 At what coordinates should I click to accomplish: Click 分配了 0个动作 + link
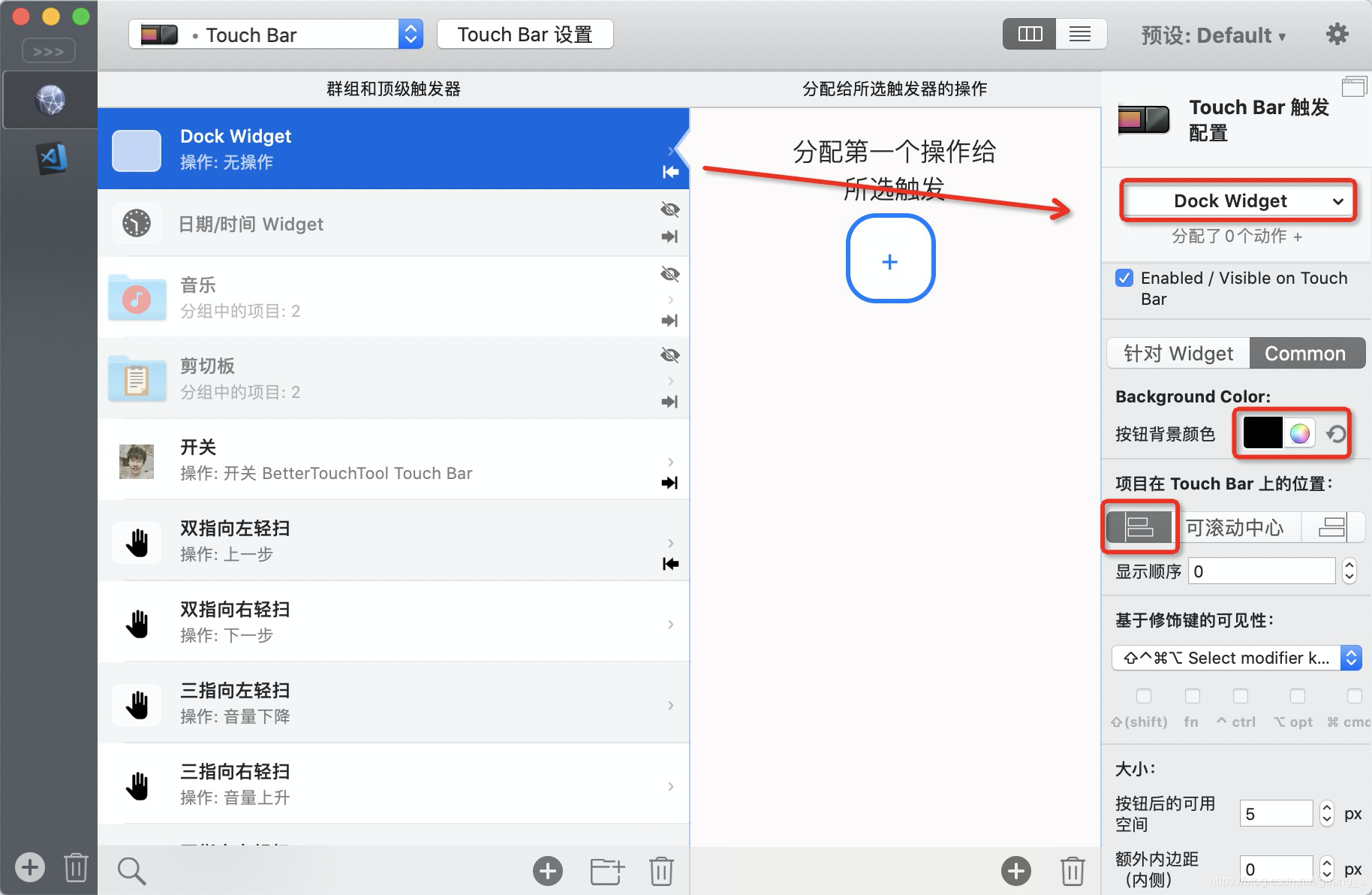[1237, 236]
